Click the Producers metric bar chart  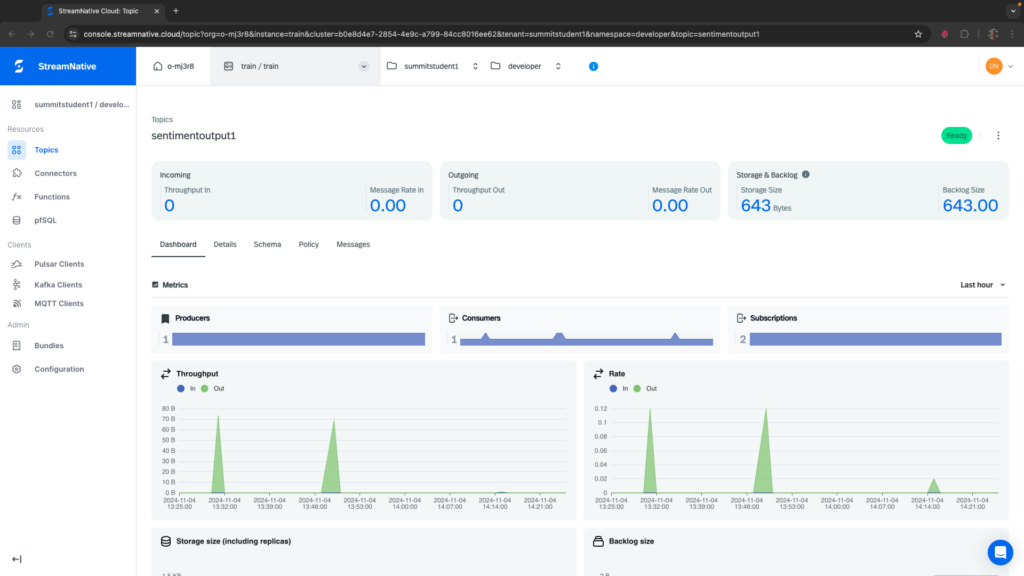click(x=298, y=339)
